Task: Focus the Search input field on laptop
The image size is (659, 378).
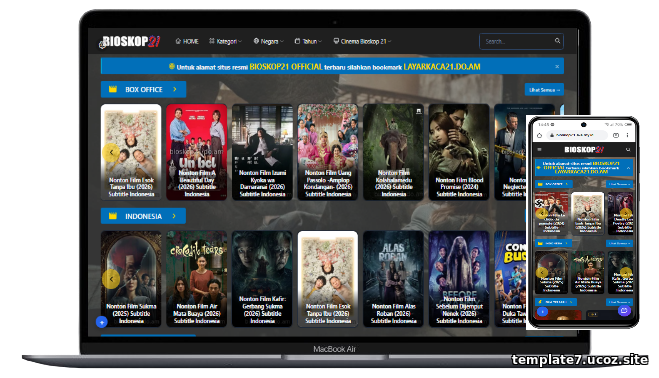Action: point(521,41)
